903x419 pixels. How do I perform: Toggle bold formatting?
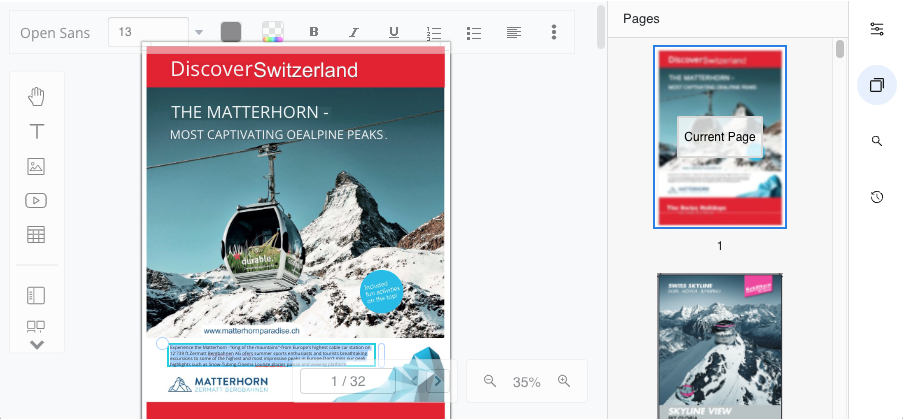[314, 32]
